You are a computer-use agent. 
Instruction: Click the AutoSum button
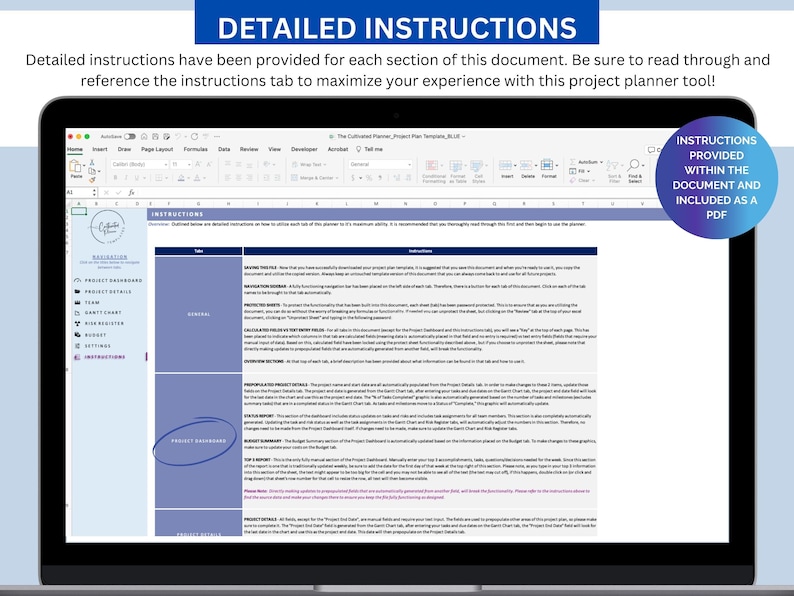[586, 162]
